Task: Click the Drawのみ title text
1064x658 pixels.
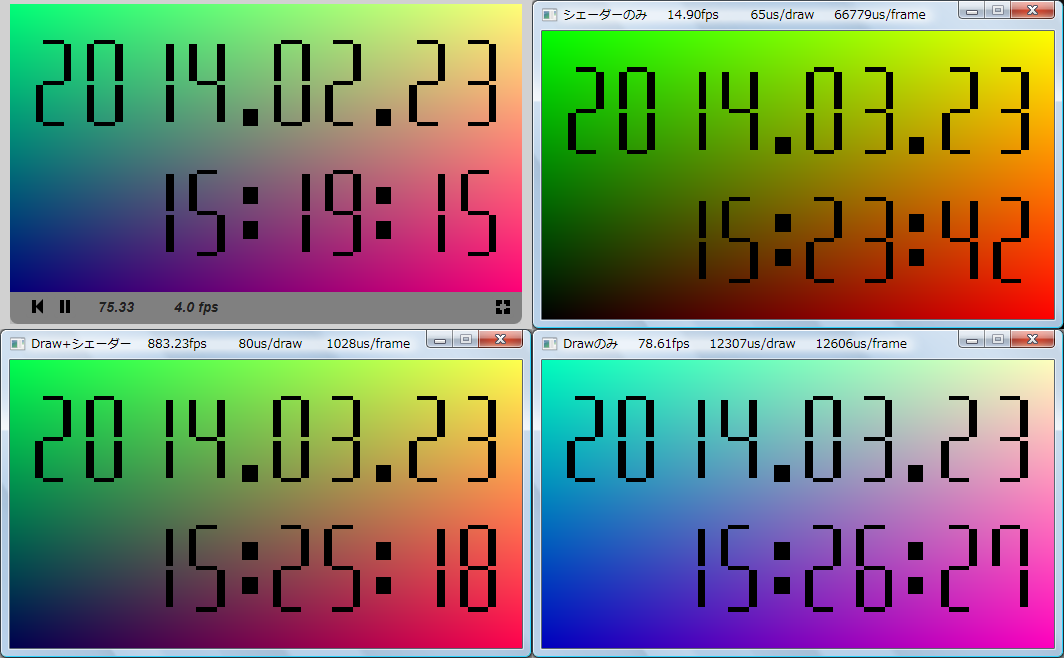Action: click(590, 344)
